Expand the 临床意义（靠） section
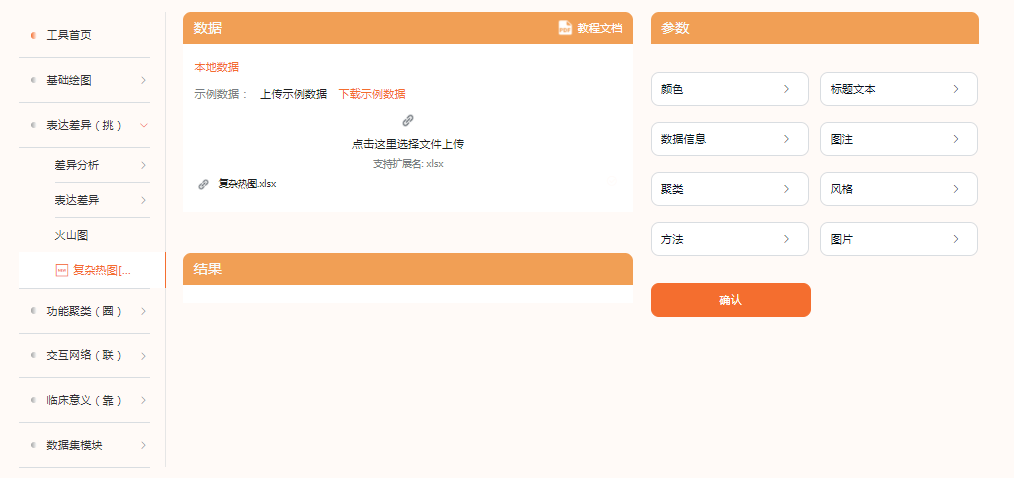Image resolution: width=1014 pixels, height=478 pixels. (85, 400)
